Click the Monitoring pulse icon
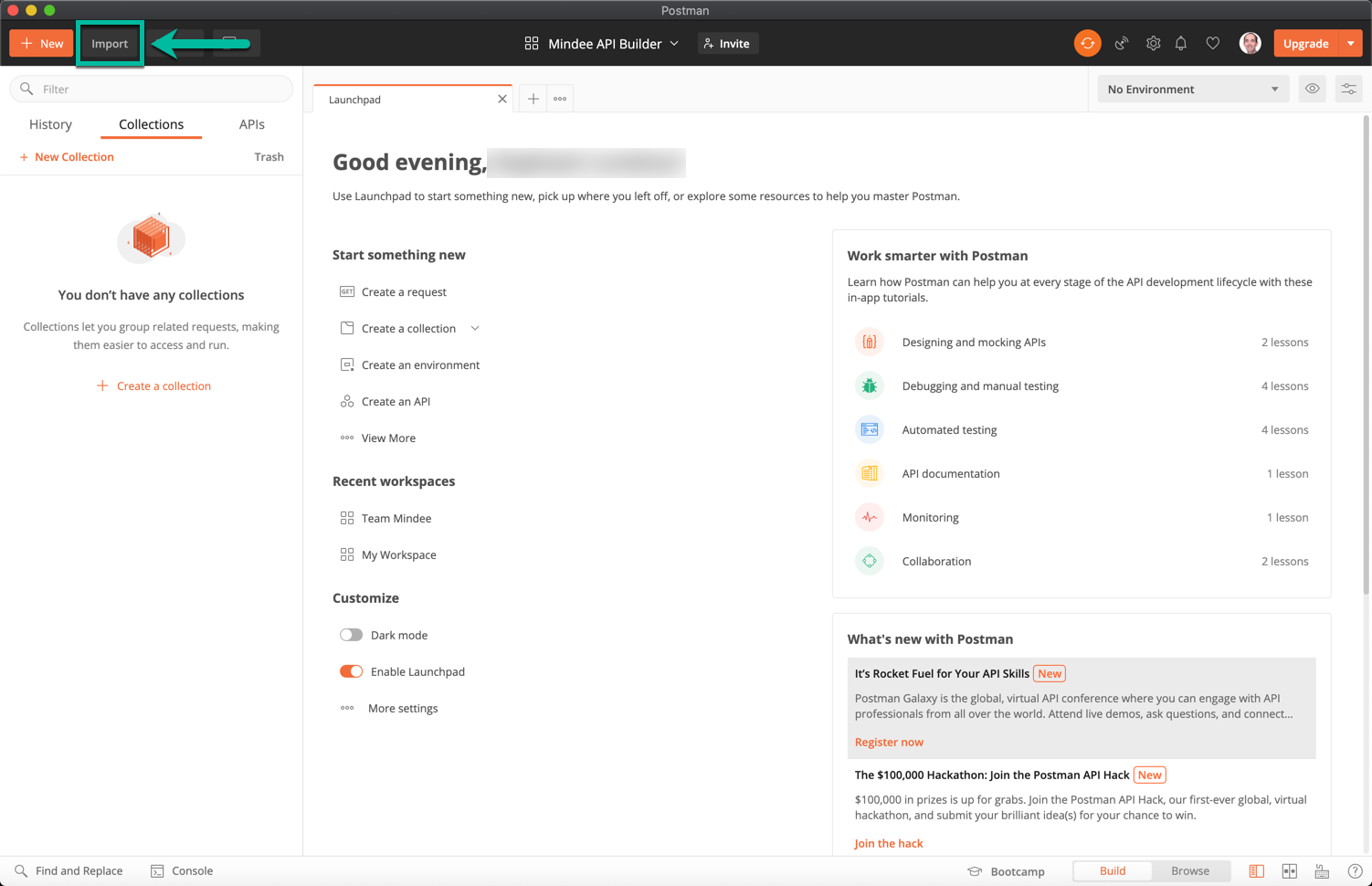The height and width of the screenshot is (886, 1372). pyautogui.click(x=870, y=517)
